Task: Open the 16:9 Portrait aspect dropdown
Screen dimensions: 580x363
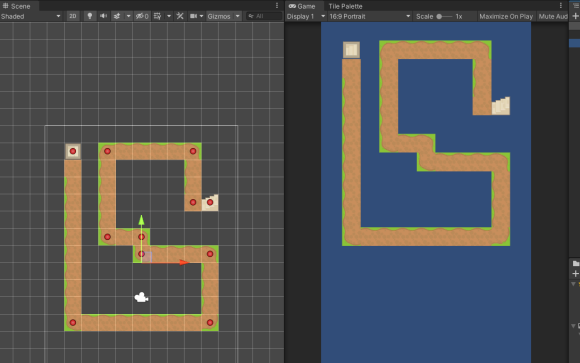Action: pyautogui.click(x=370, y=16)
